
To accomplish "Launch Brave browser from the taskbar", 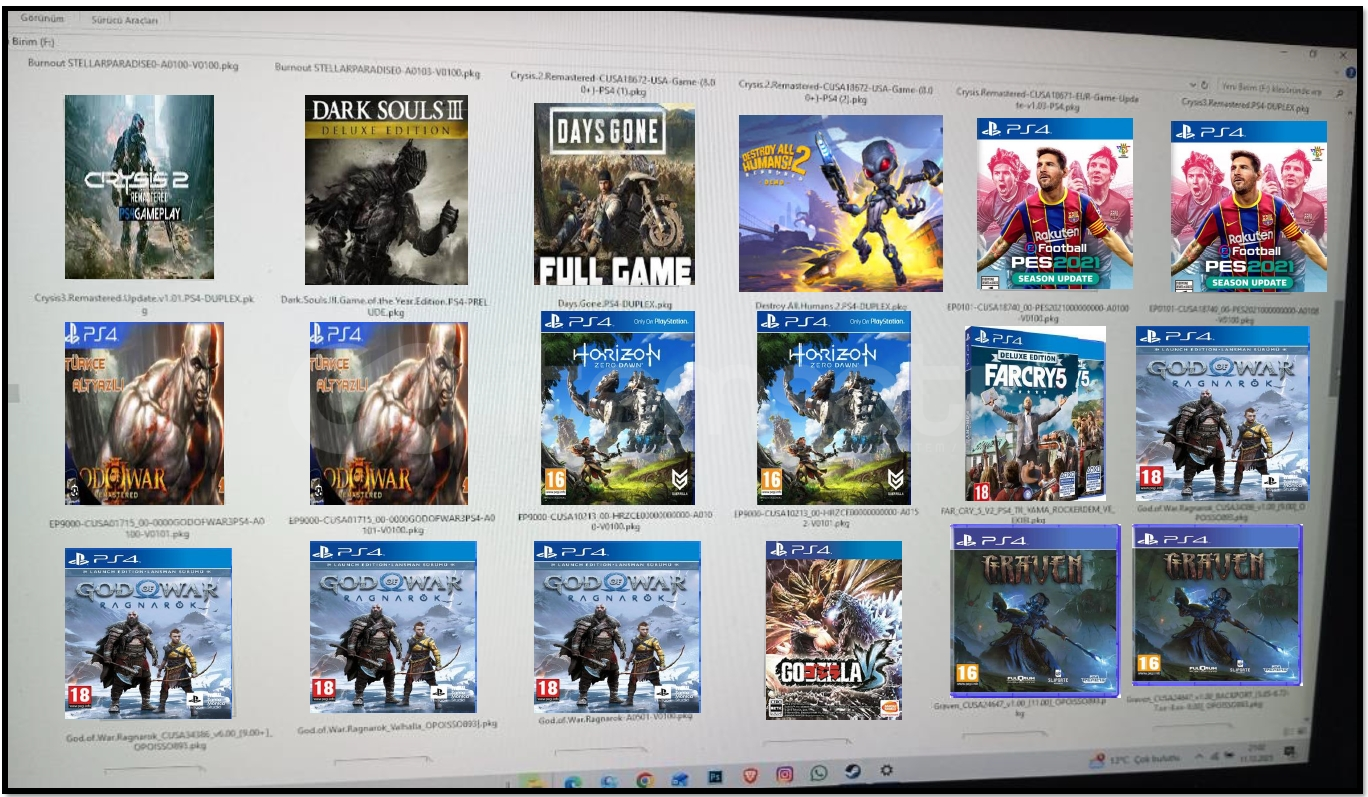I will [x=751, y=775].
